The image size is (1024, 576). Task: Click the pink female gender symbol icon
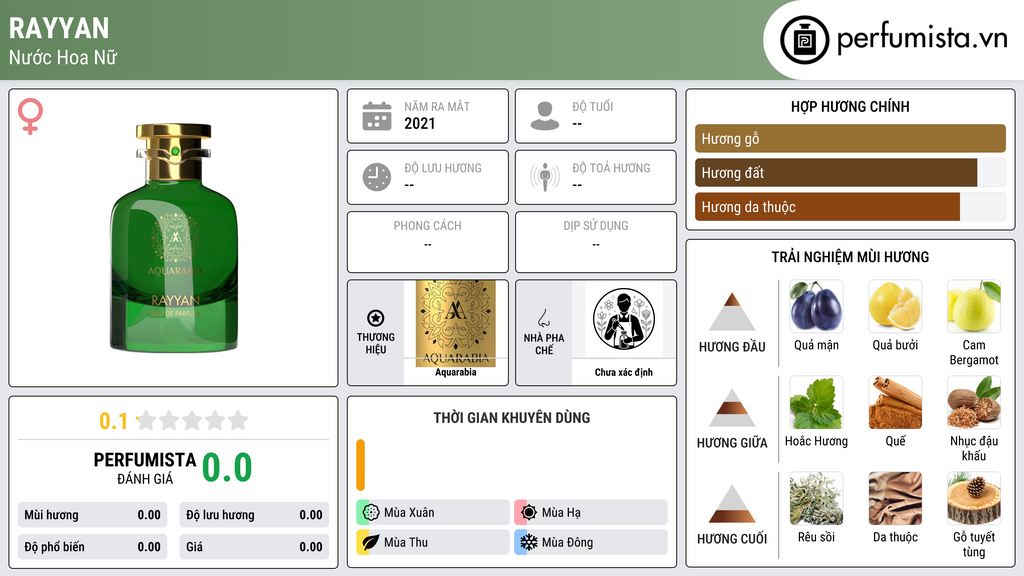(30, 116)
